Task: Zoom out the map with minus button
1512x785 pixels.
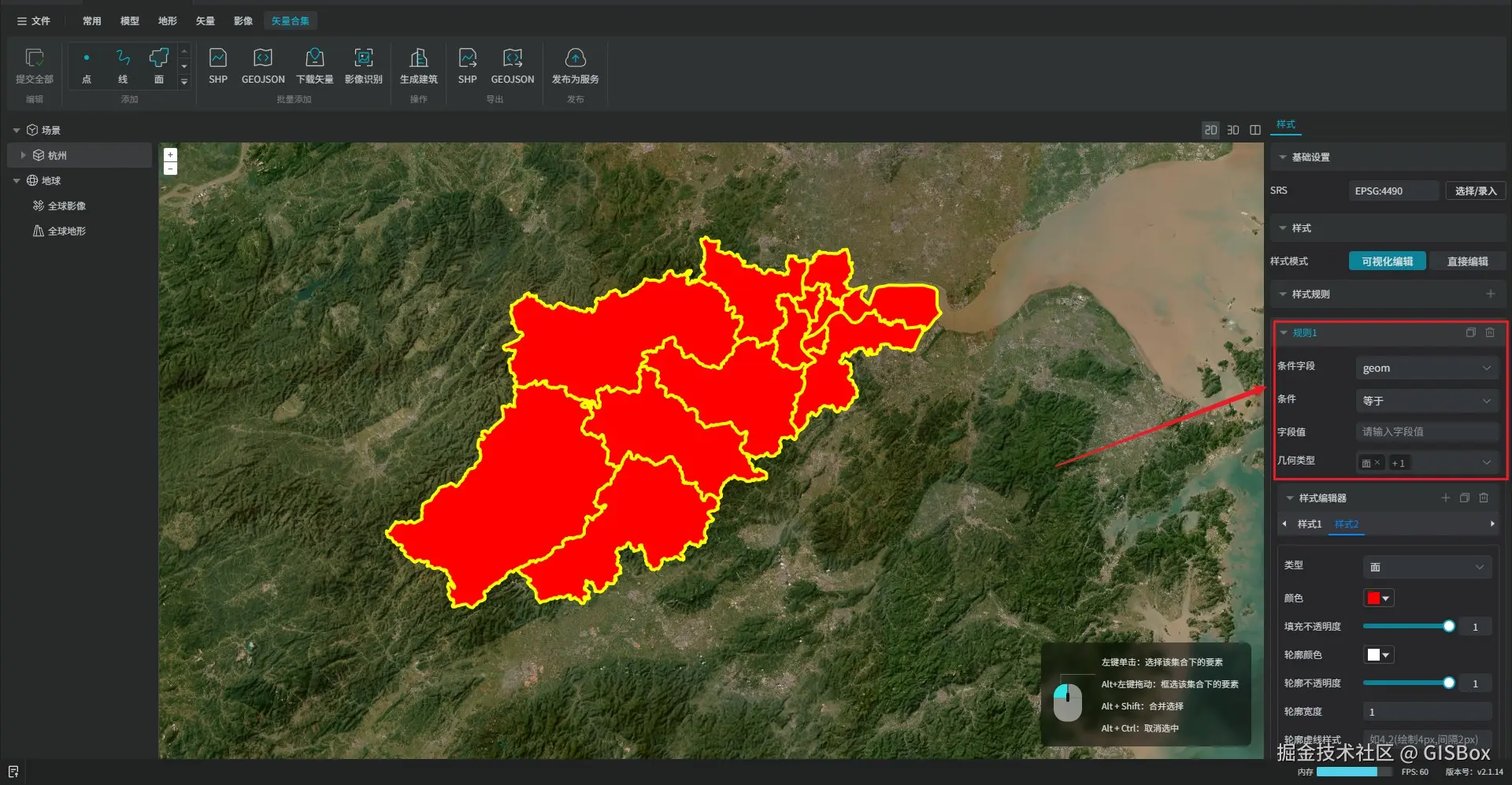Action: click(170, 168)
